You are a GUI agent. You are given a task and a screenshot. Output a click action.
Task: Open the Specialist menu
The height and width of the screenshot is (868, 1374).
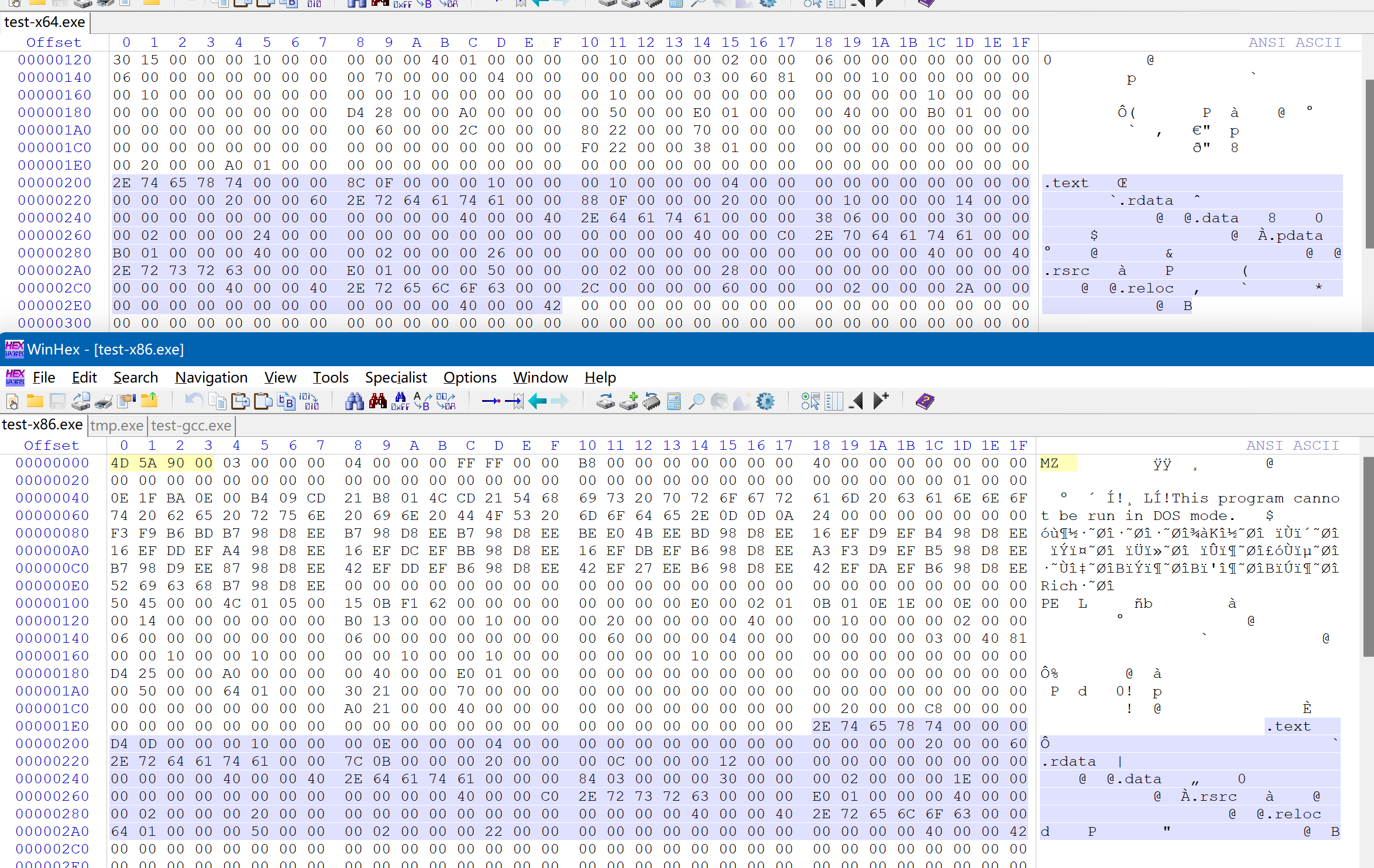(x=396, y=377)
